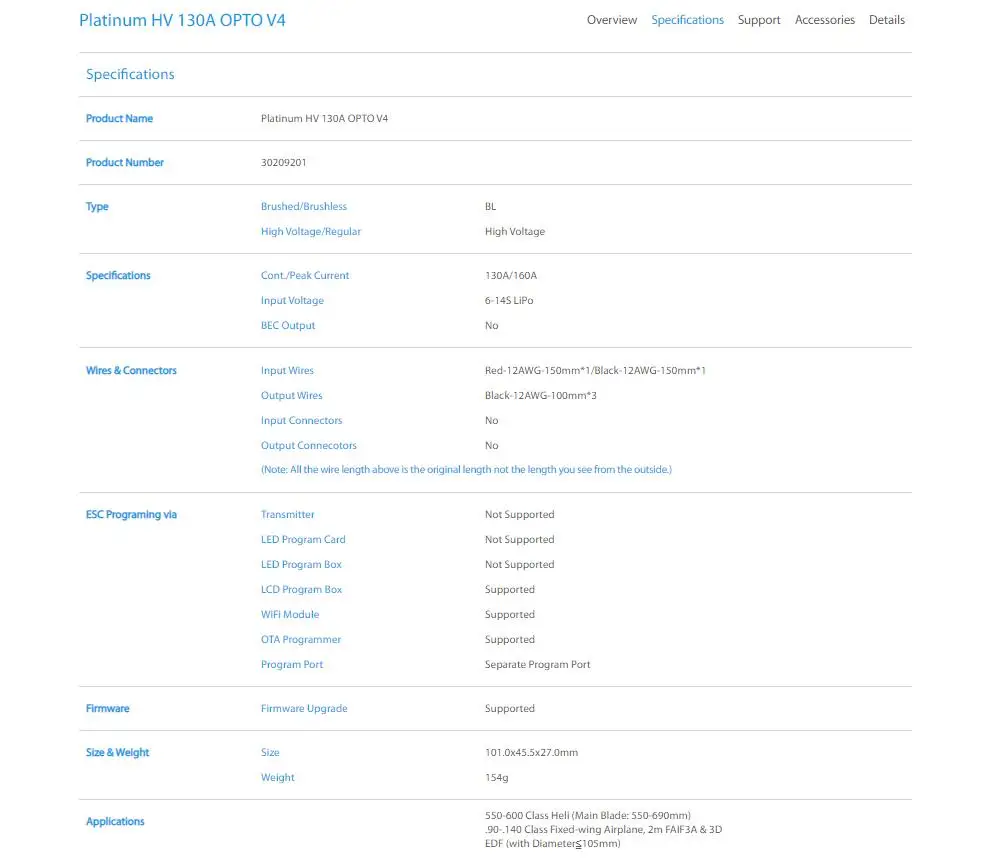Click the Wires & Connectors row label

coord(131,371)
